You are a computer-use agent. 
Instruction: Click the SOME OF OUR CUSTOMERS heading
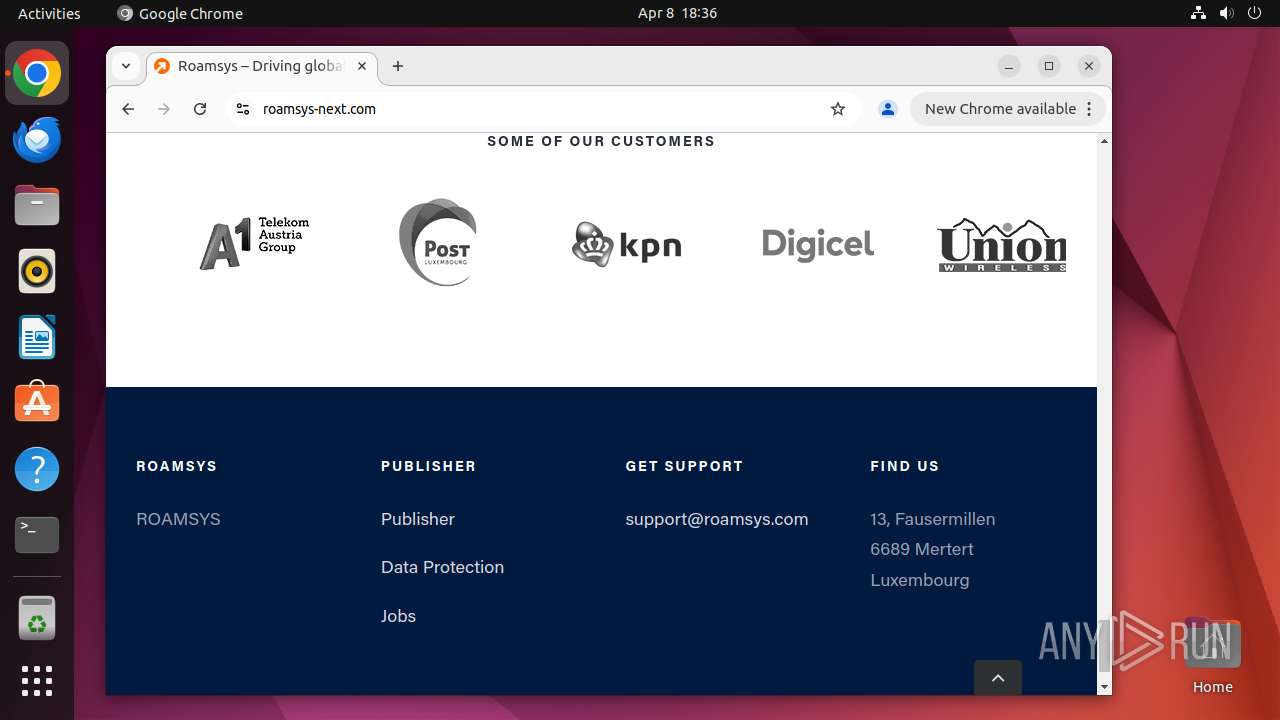pos(601,141)
